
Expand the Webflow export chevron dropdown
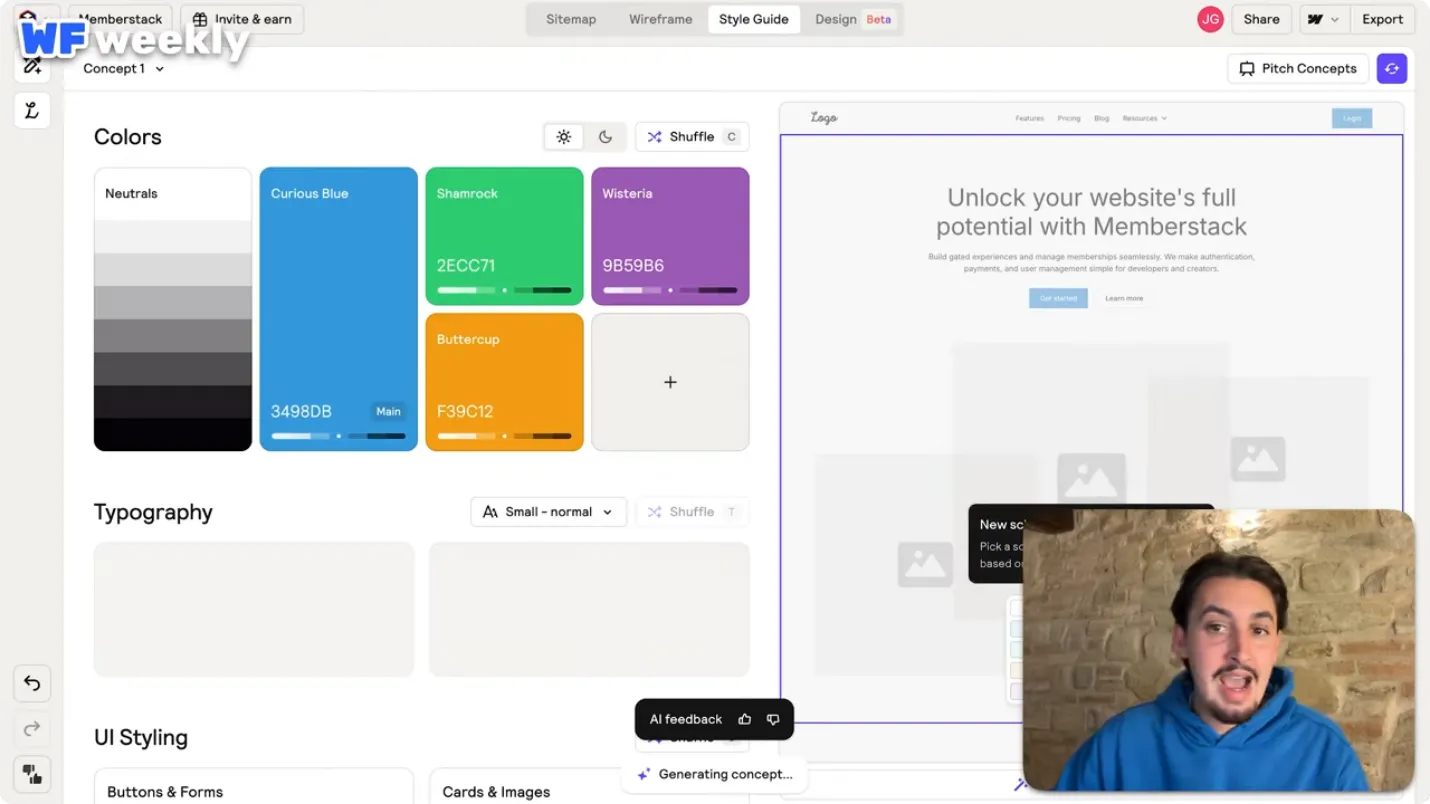[1335, 19]
